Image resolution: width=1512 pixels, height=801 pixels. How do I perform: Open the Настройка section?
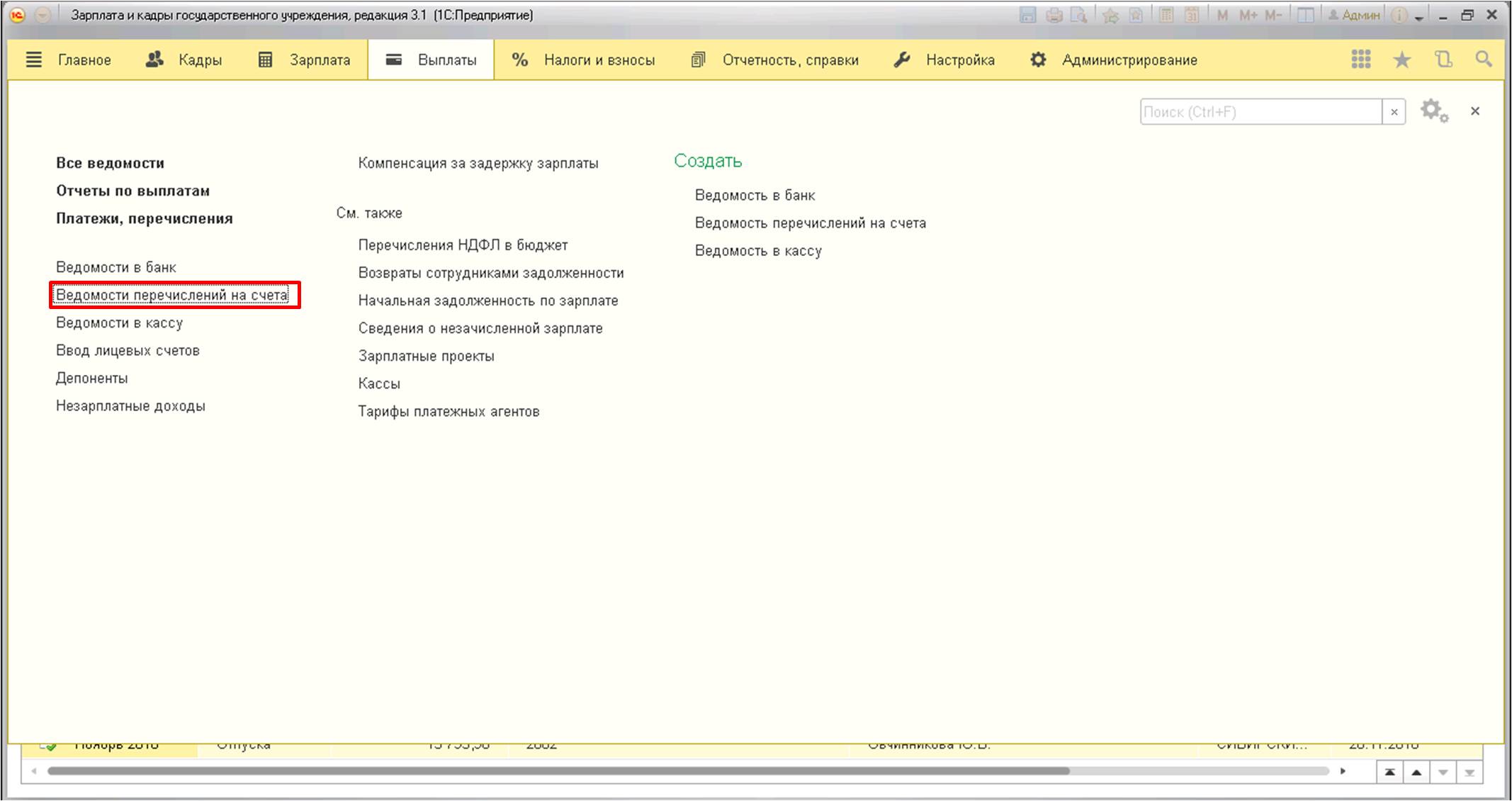click(x=944, y=60)
